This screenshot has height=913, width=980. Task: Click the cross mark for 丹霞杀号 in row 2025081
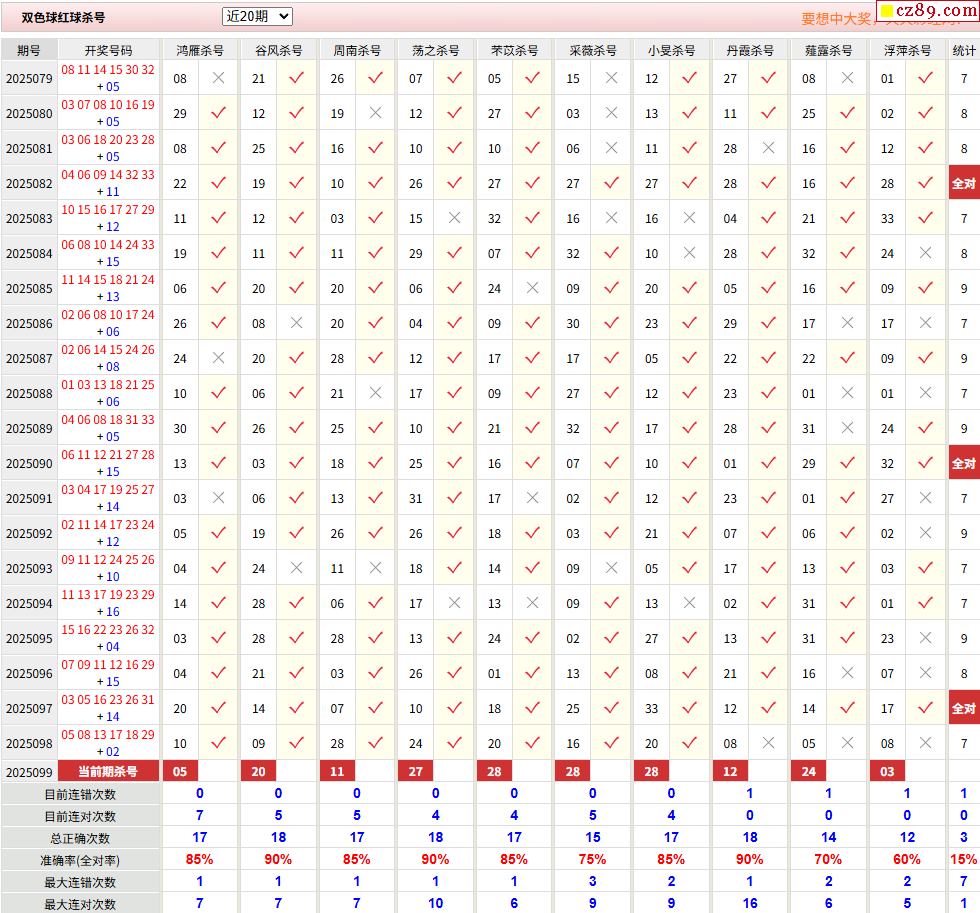(x=768, y=148)
